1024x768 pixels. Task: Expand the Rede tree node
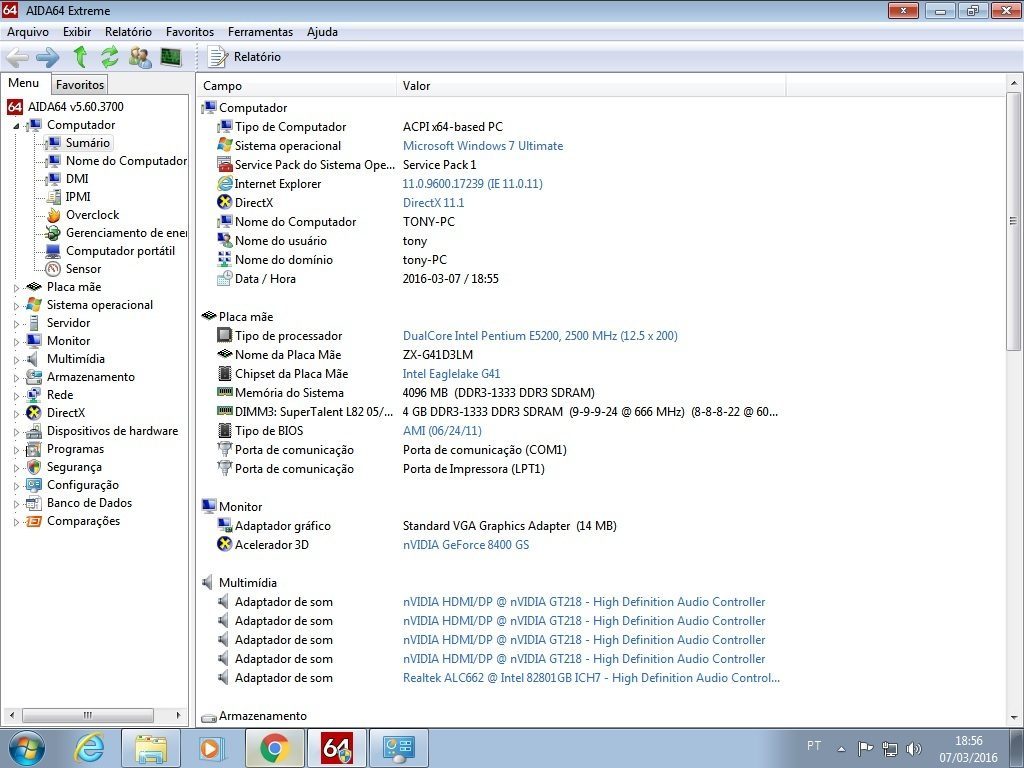point(16,395)
